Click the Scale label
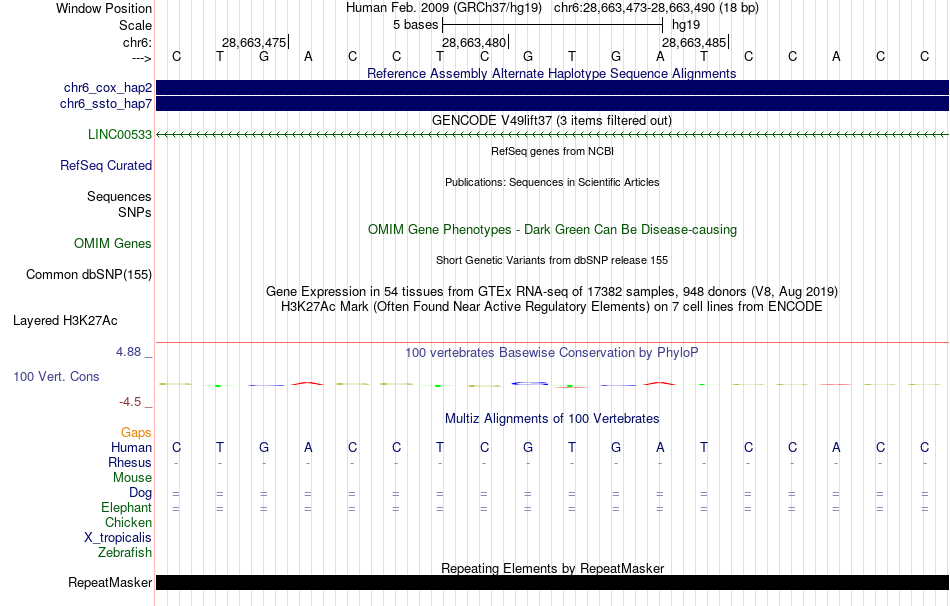The width and height of the screenshot is (950, 606). [x=135, y=25]
